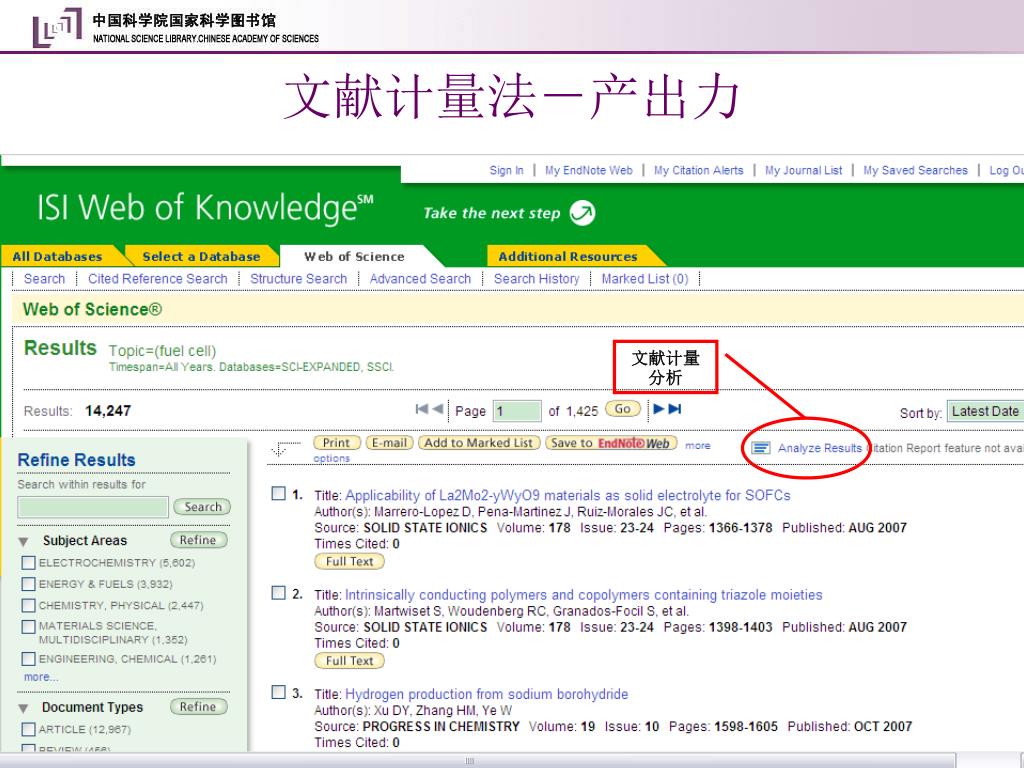
Task: Show more subject areas
Action: coord(41,677)
